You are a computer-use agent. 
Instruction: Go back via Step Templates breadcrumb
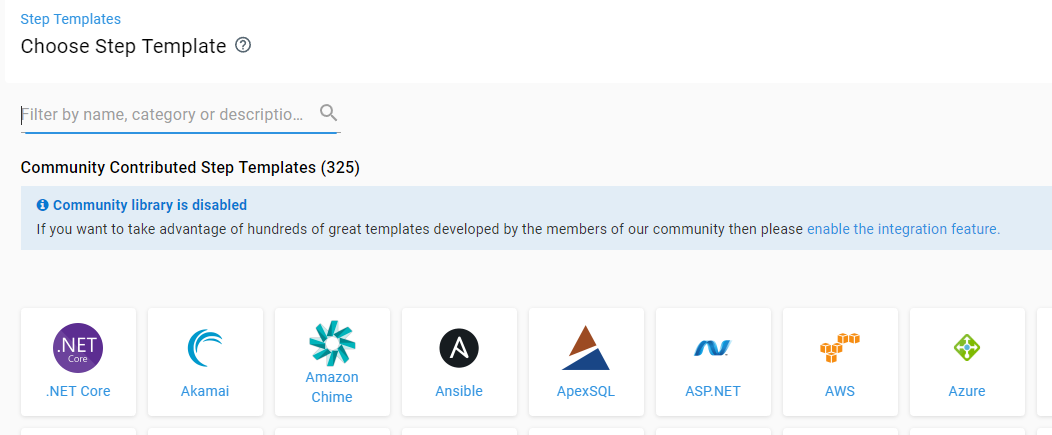(71, 19)
